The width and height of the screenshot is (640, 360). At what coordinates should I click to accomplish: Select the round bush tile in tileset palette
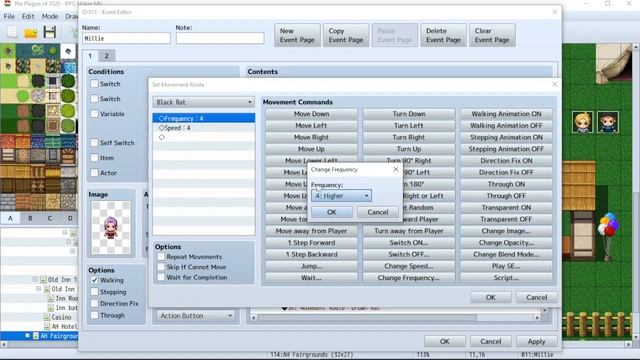point(68,80)
